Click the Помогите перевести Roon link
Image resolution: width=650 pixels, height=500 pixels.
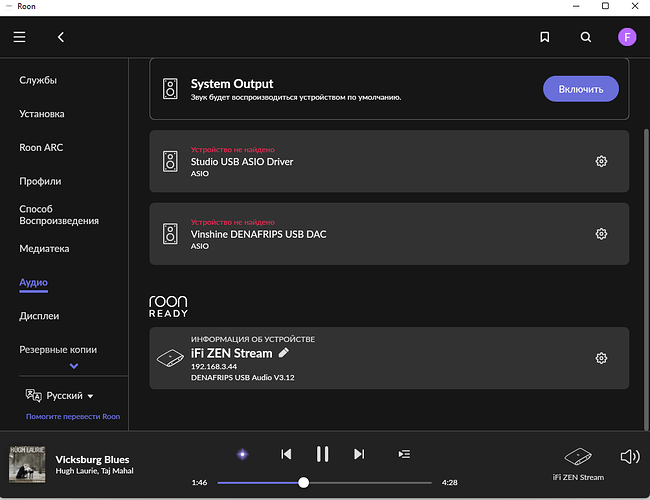[x=73, y=416]
